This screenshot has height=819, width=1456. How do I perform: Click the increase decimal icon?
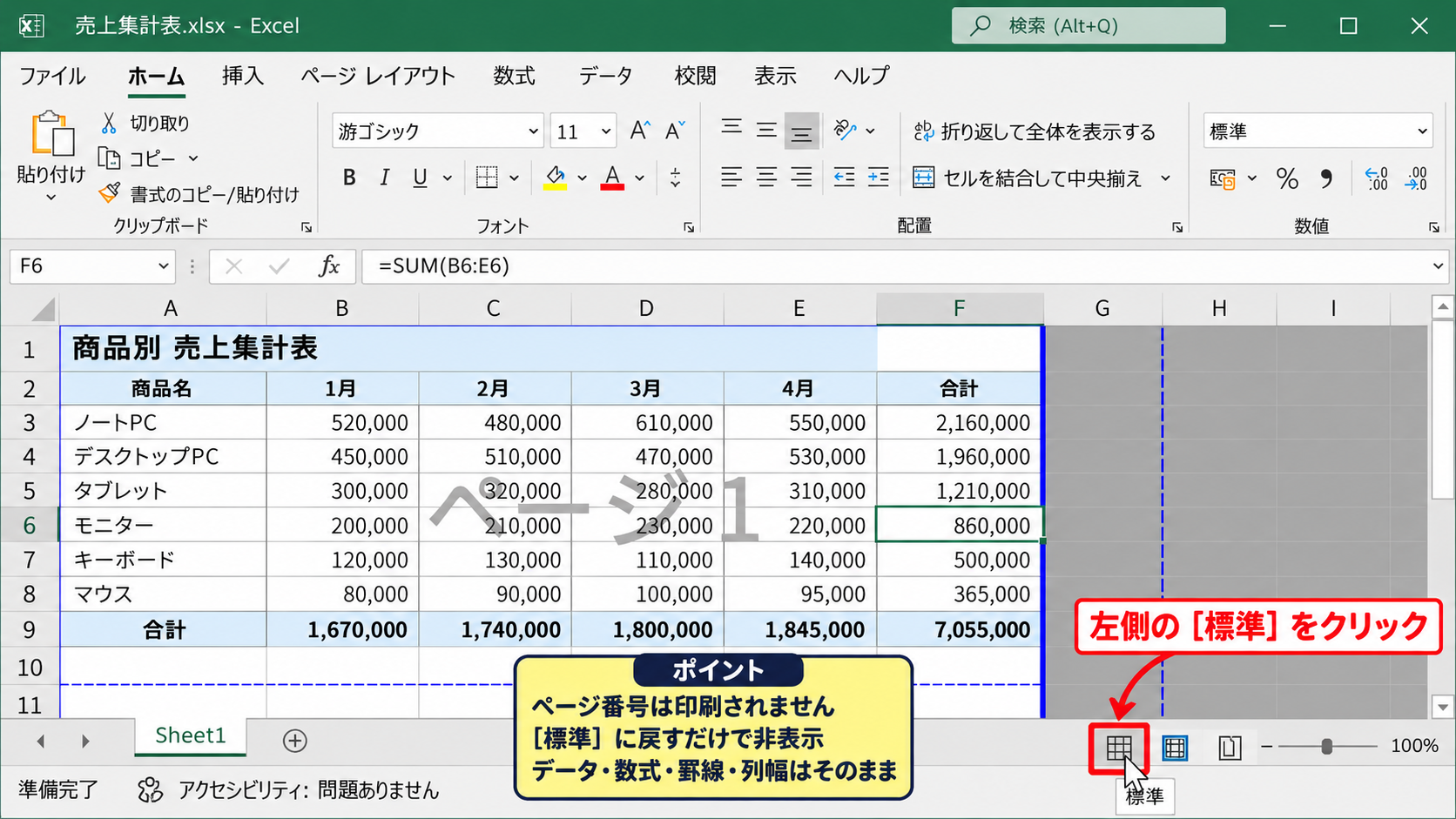pyautogui.click(x=1377, y=178)
